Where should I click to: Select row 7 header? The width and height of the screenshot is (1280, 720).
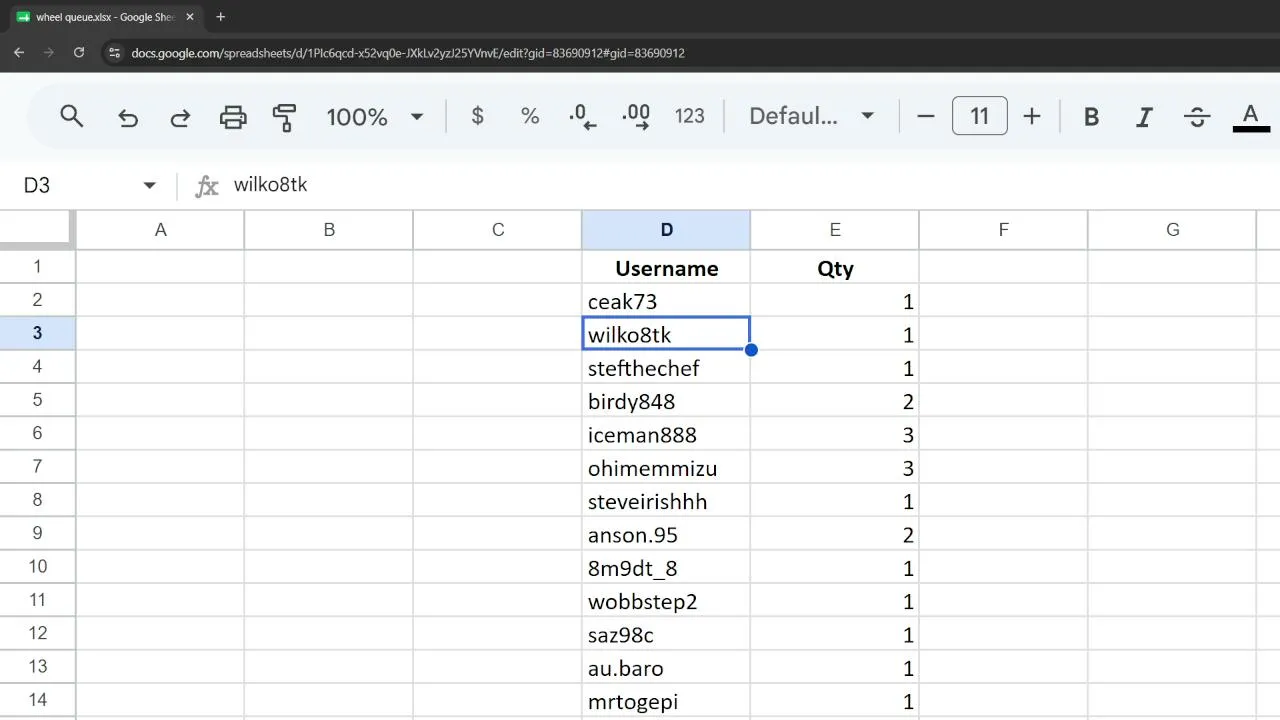pyautogui.click(x=38, y=467)
